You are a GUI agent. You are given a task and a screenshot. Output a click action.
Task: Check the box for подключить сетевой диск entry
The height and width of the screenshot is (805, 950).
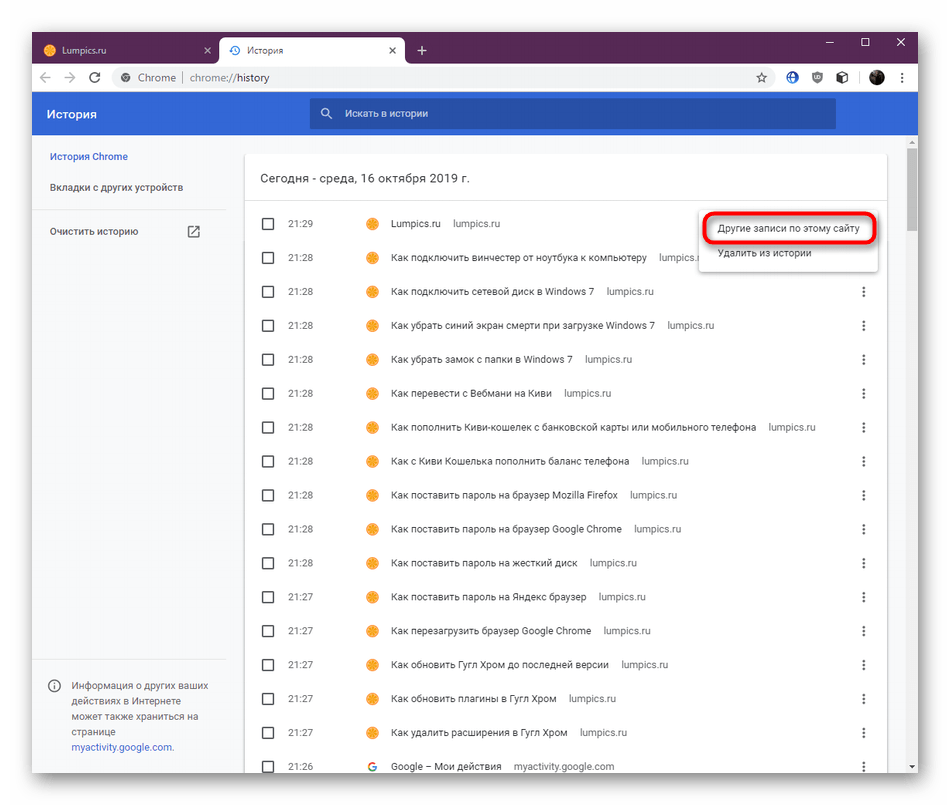268,291
